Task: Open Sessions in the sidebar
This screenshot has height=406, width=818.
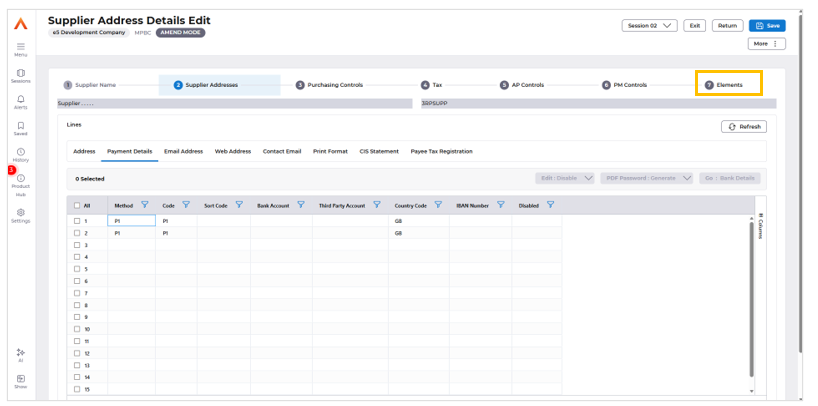Action: pos(20,73)
